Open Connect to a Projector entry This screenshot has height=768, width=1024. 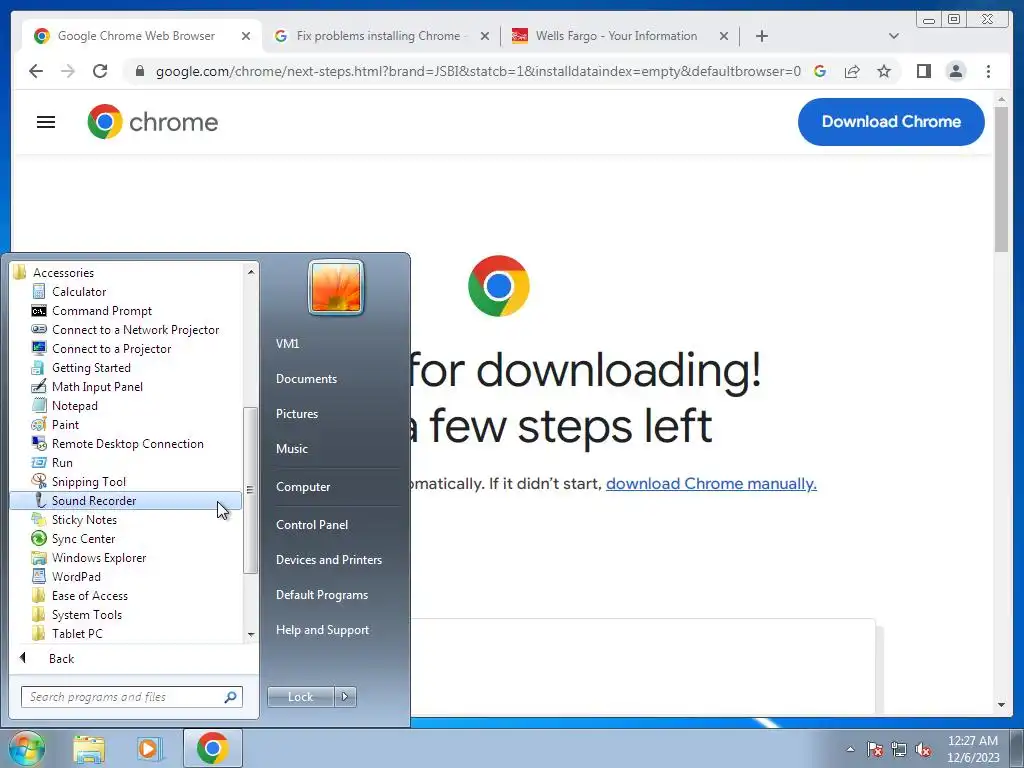pos(111,349)
